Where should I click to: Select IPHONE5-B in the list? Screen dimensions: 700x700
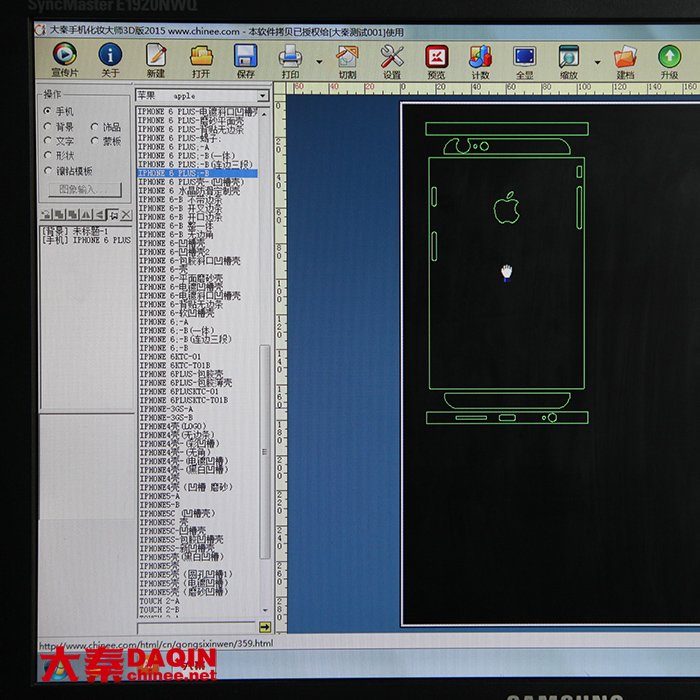pyautogui.click(x=160, y=505)
